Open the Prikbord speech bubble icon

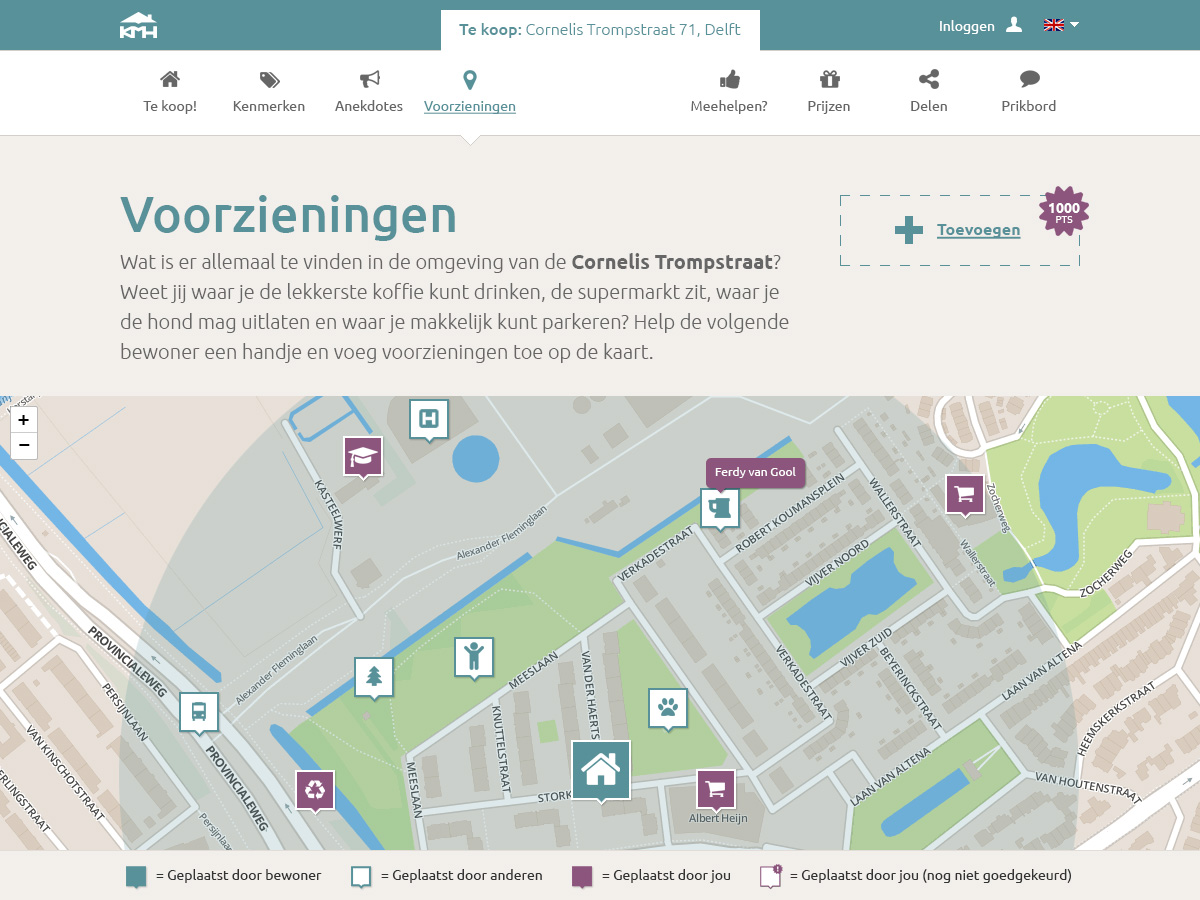tap(1029, 79)
